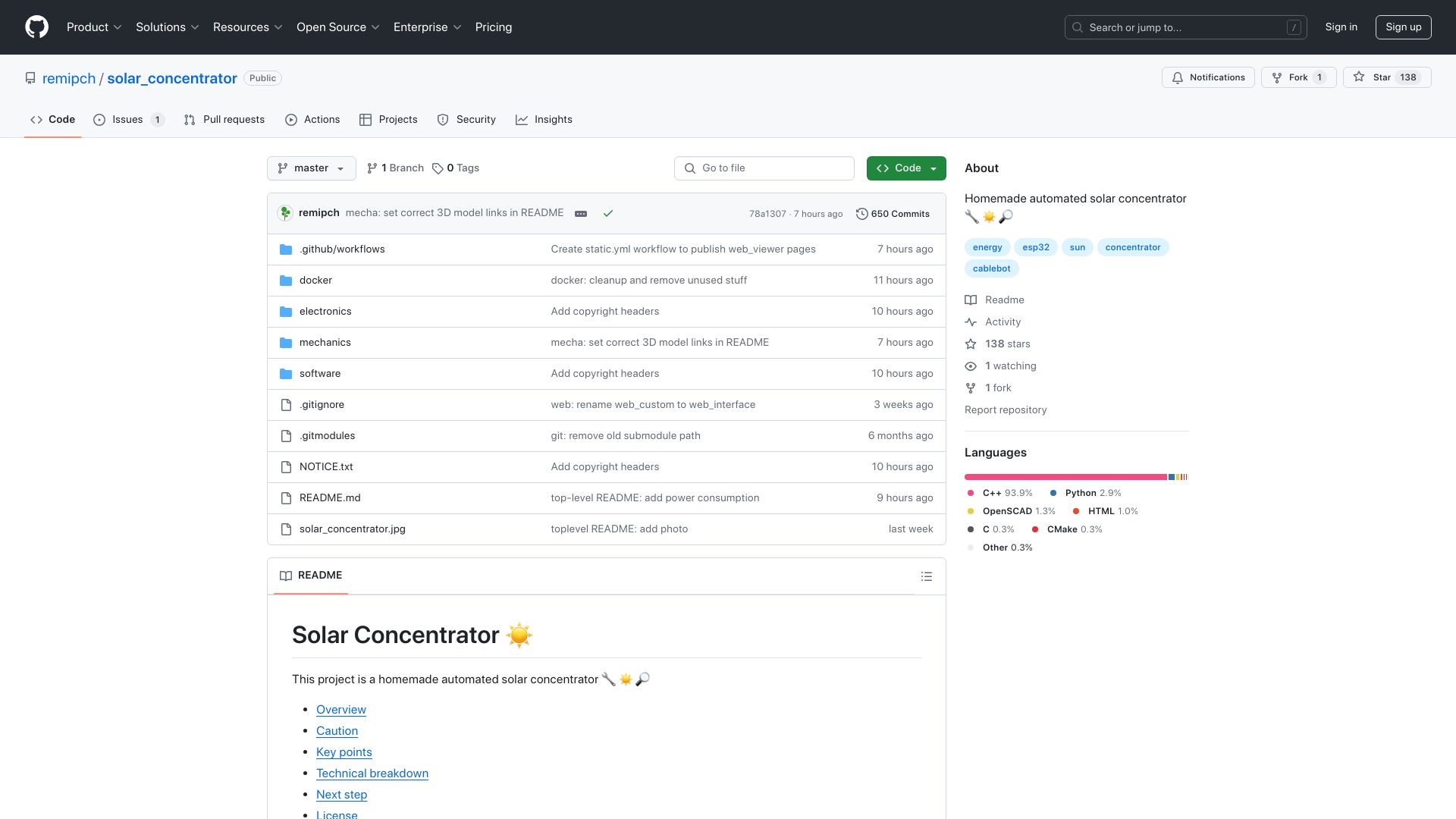Expand the Solutions menu
The height and width of the screenshot is (819, 1456).
coord(167,27)
